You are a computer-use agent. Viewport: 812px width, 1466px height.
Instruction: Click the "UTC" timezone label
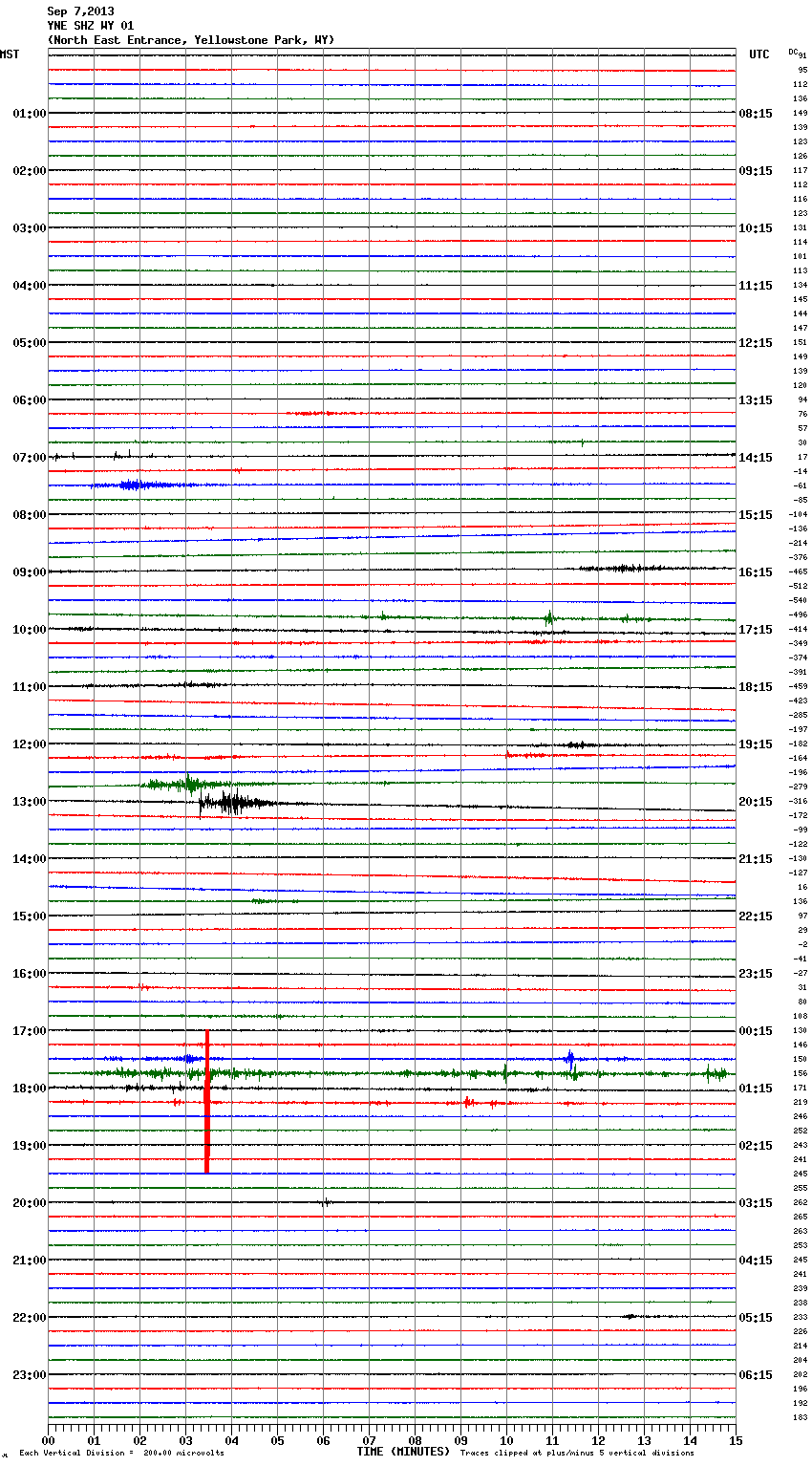(x=759, y=54)
